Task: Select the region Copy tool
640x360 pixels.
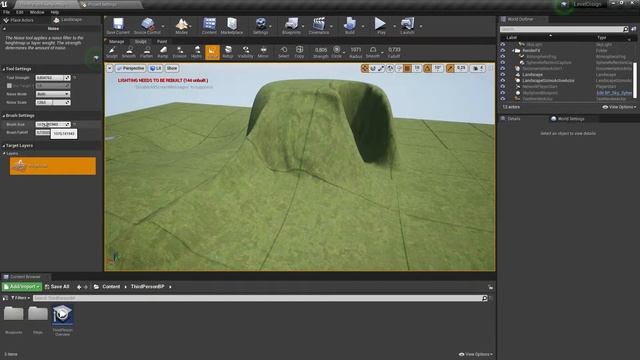Action: click(x=299, y=52)
